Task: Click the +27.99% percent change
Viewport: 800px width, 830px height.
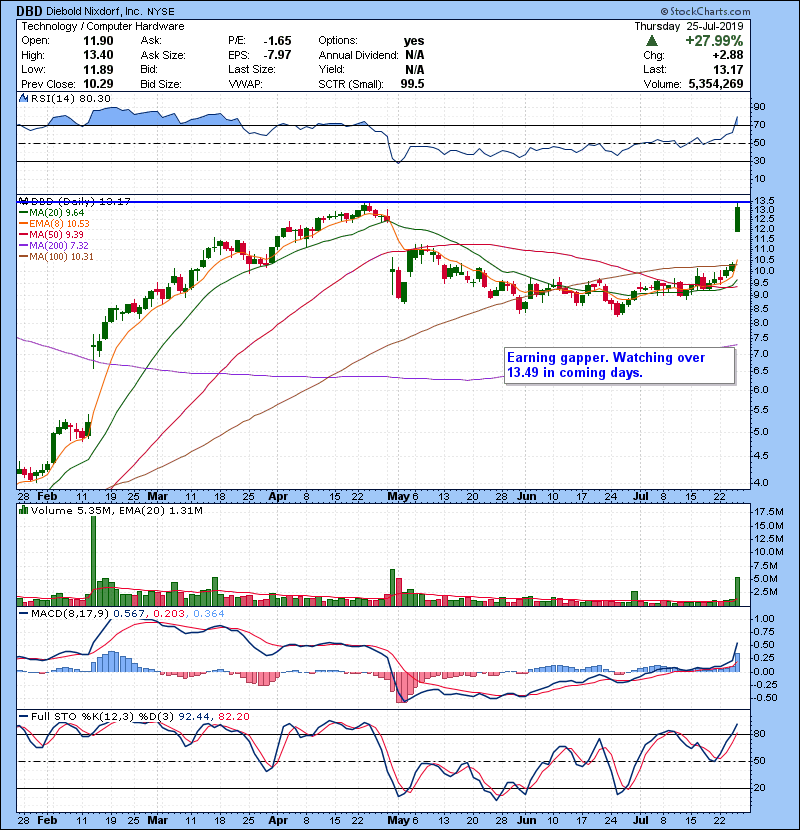Action: (714, 41)
